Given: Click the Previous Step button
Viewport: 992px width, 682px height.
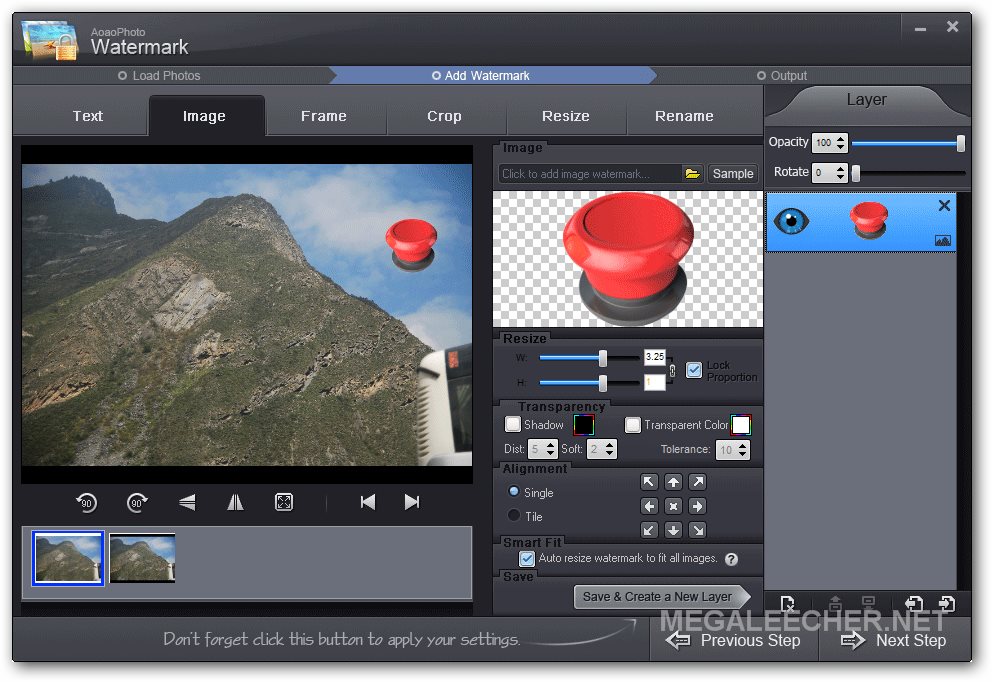Looking at the screenshot, I should [734, 640].
